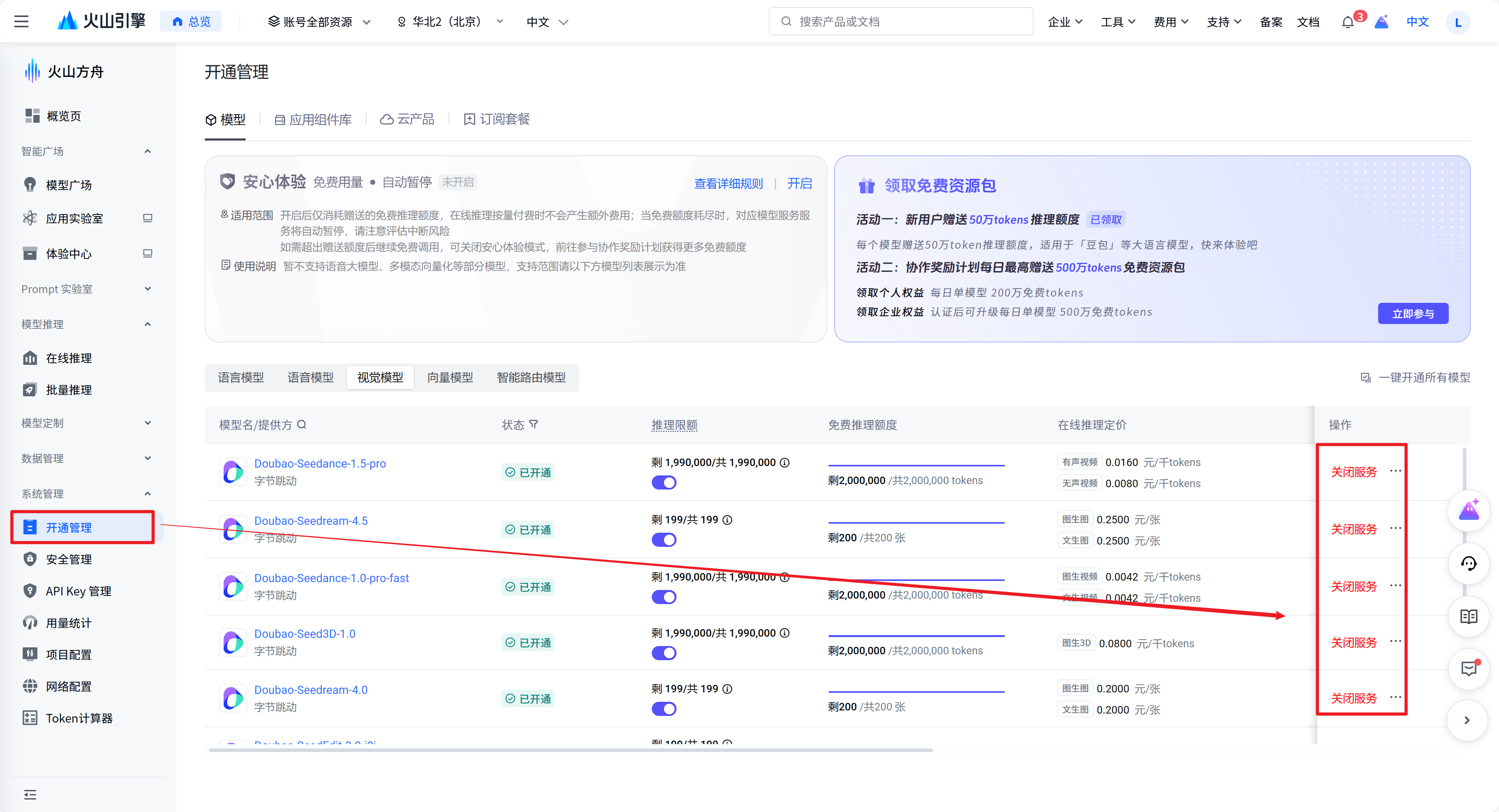Click the collapse sidebar icon
Viewport: 1499px width, 812px height.
click(x=30, y=795)
